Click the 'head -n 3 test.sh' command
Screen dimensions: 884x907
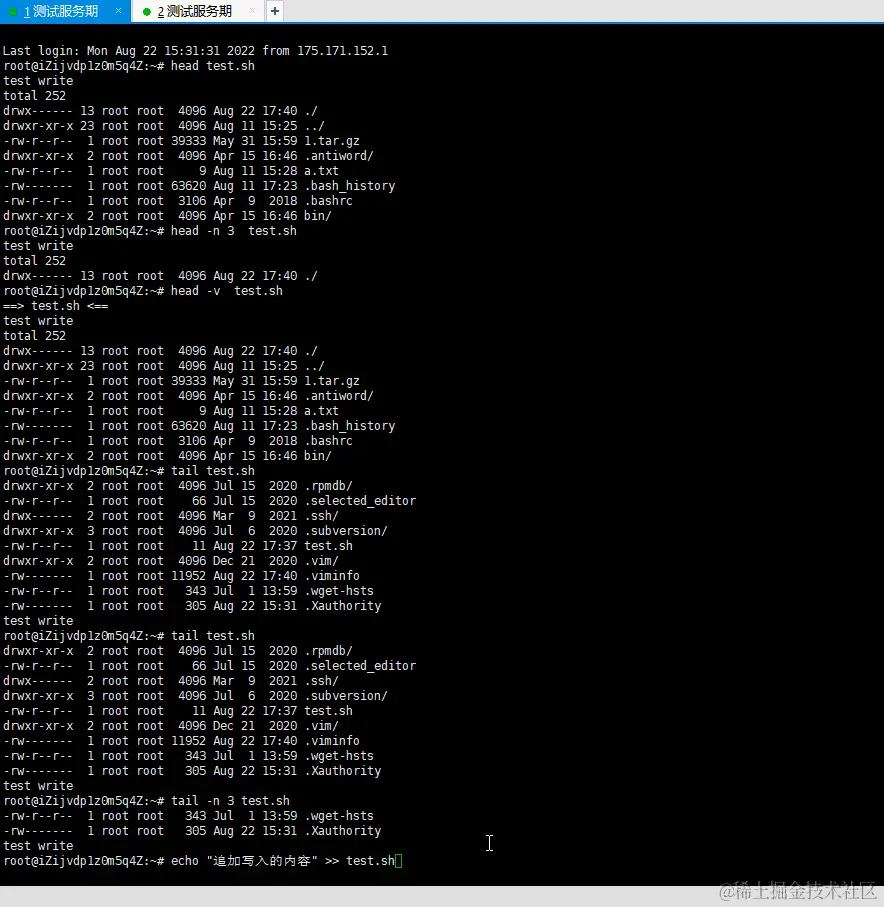(x=233, y=231)
